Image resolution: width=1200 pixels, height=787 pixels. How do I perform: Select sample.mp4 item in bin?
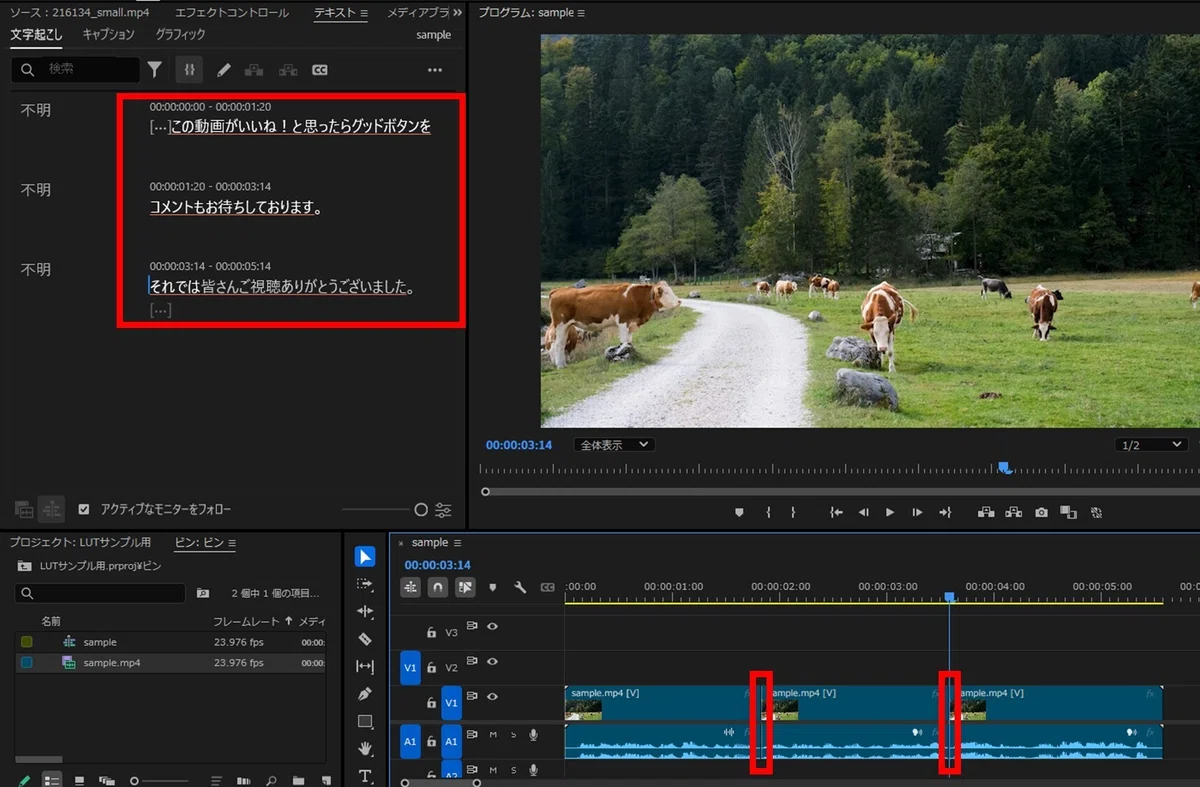click(112, 662)
